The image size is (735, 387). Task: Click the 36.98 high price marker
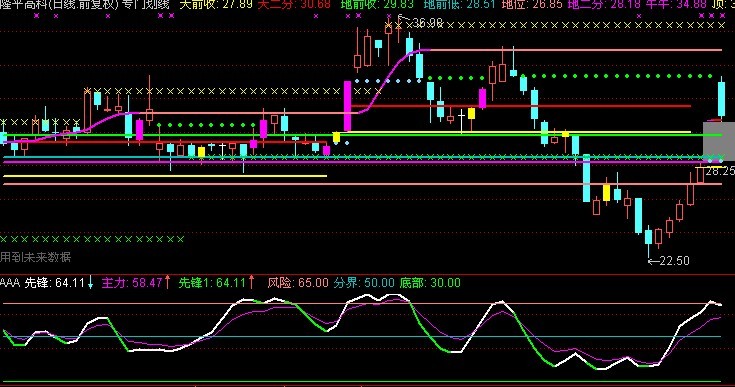[421, 22]
